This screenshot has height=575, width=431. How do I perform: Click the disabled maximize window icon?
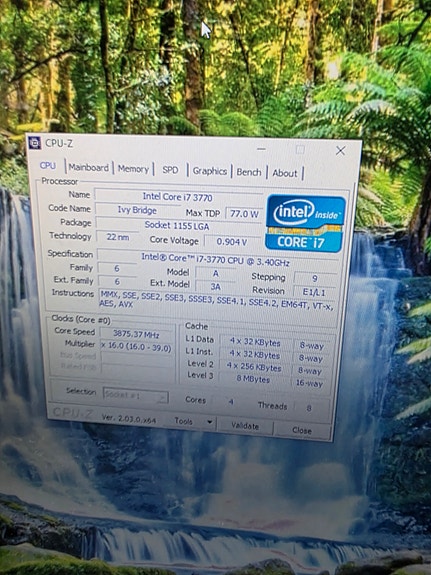(x=300, y=150)
